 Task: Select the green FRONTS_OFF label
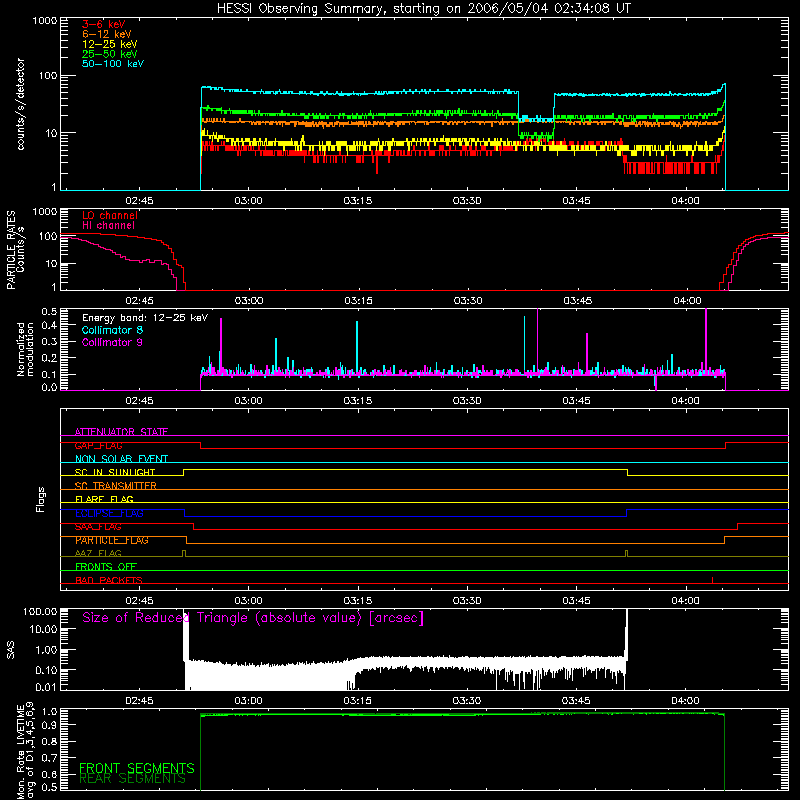coord(106,566)
